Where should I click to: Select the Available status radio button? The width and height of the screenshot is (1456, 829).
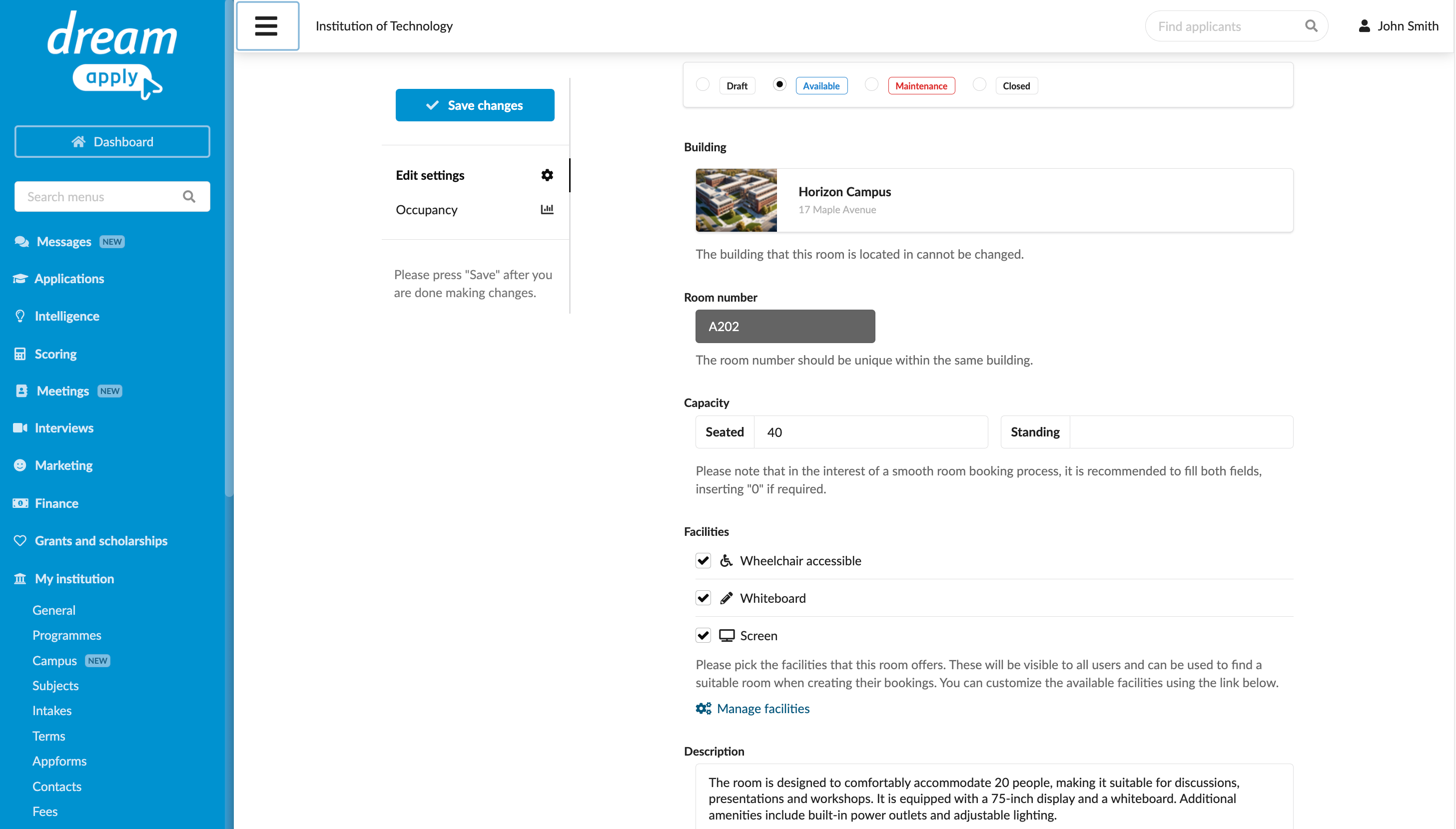coord(779,85)
